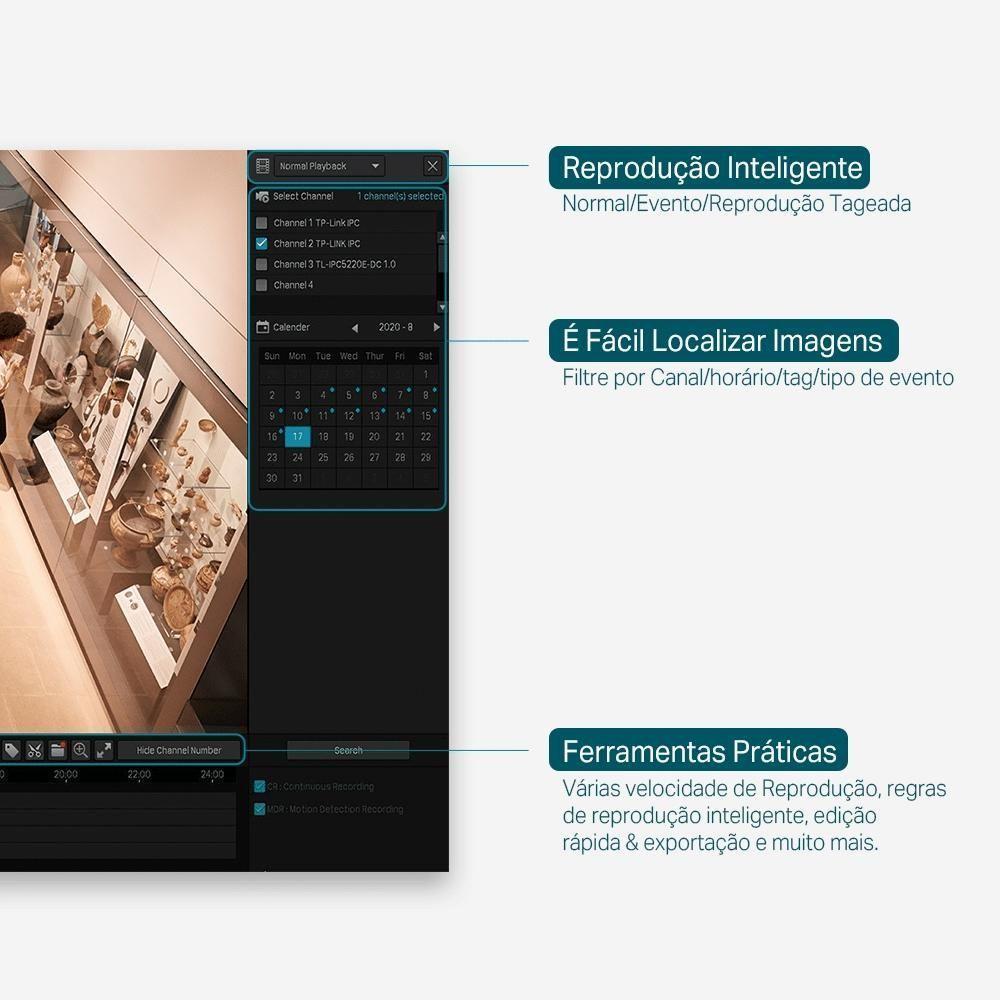
Task: Disable CR Continuous Recording checkbox
Action: point(260,787)
